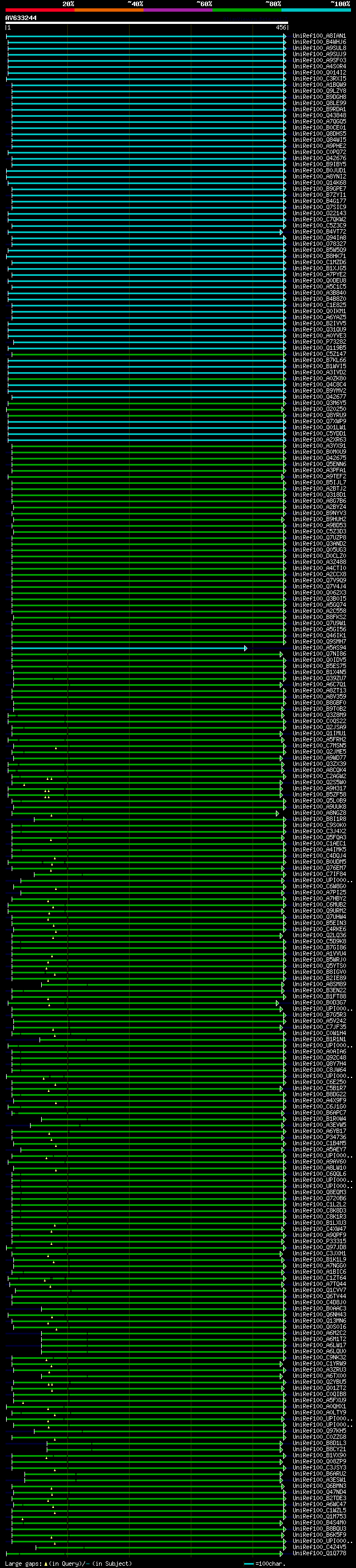Open the UniRef100_Q014I2 entry
The height and width of the screenshot is (1568, 356).
click(319, 72)
